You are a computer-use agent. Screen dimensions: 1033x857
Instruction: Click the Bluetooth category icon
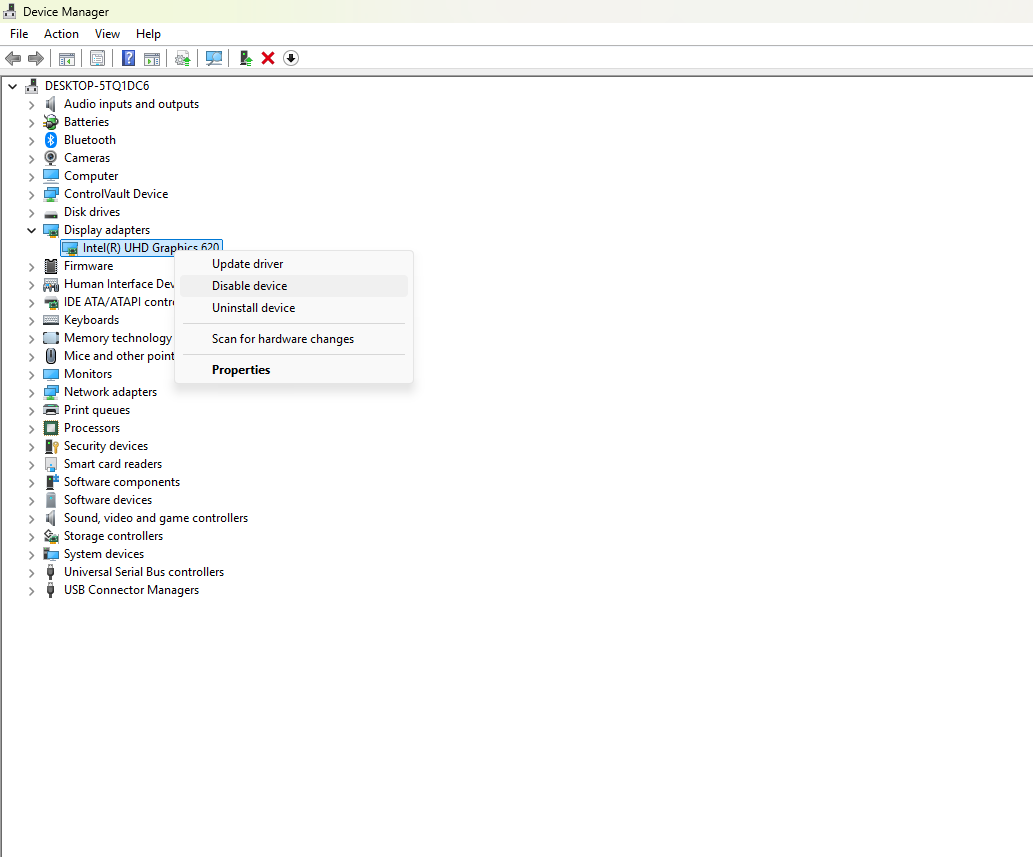coord(51,140)
